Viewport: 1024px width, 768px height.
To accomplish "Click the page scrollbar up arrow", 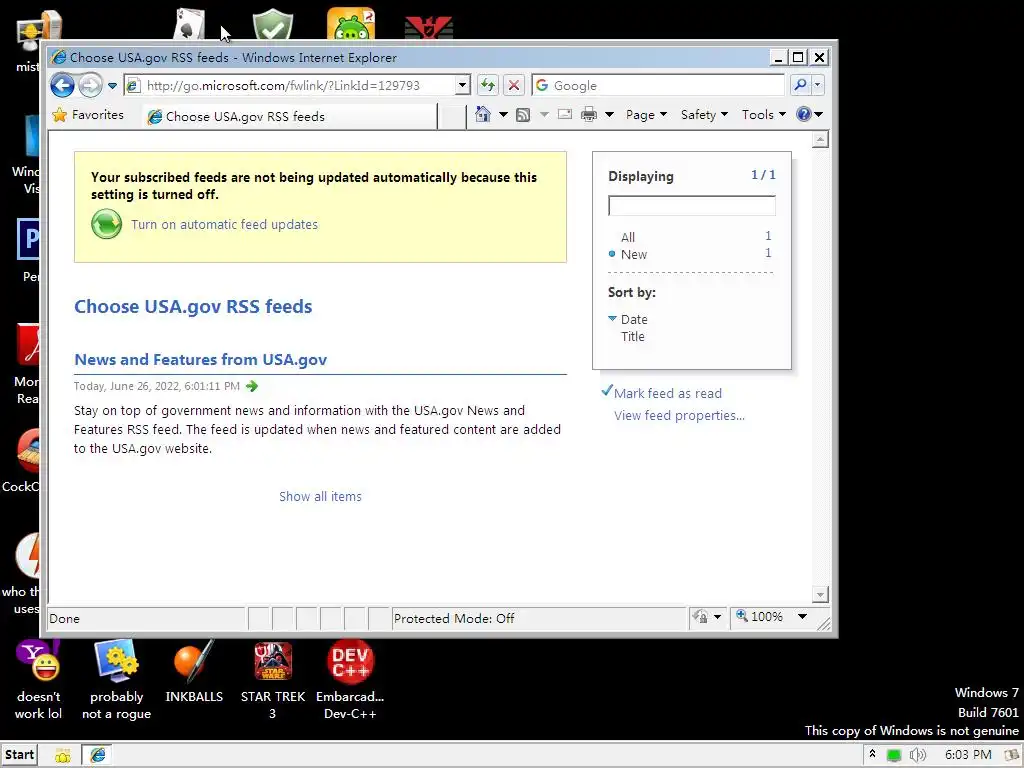I will point(820,139).
